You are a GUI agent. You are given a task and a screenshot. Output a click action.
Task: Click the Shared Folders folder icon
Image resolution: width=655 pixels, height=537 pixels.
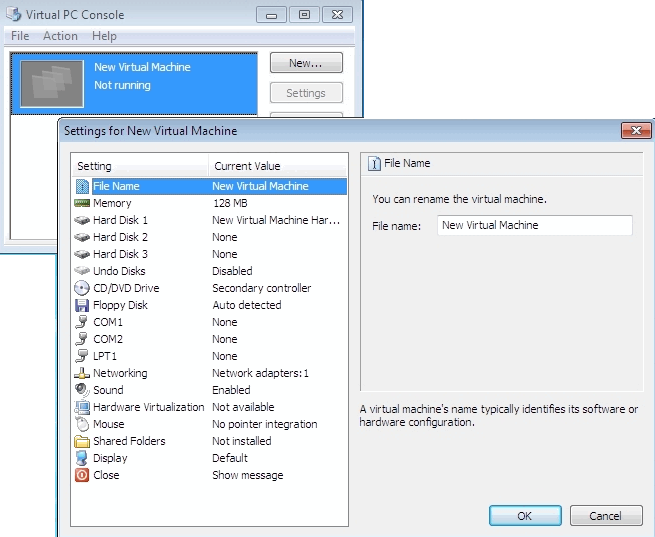point(82,441)
